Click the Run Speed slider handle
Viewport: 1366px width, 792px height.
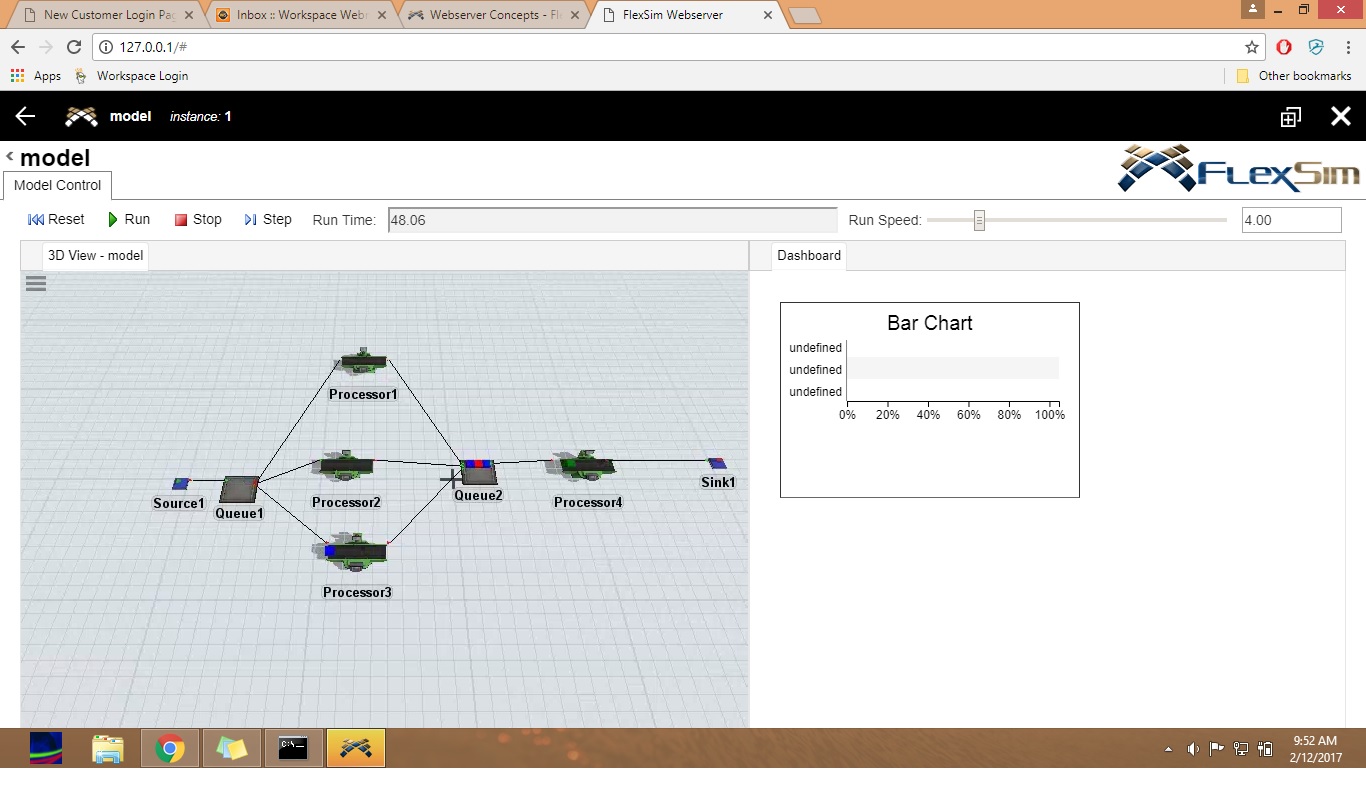click(979, 220)
